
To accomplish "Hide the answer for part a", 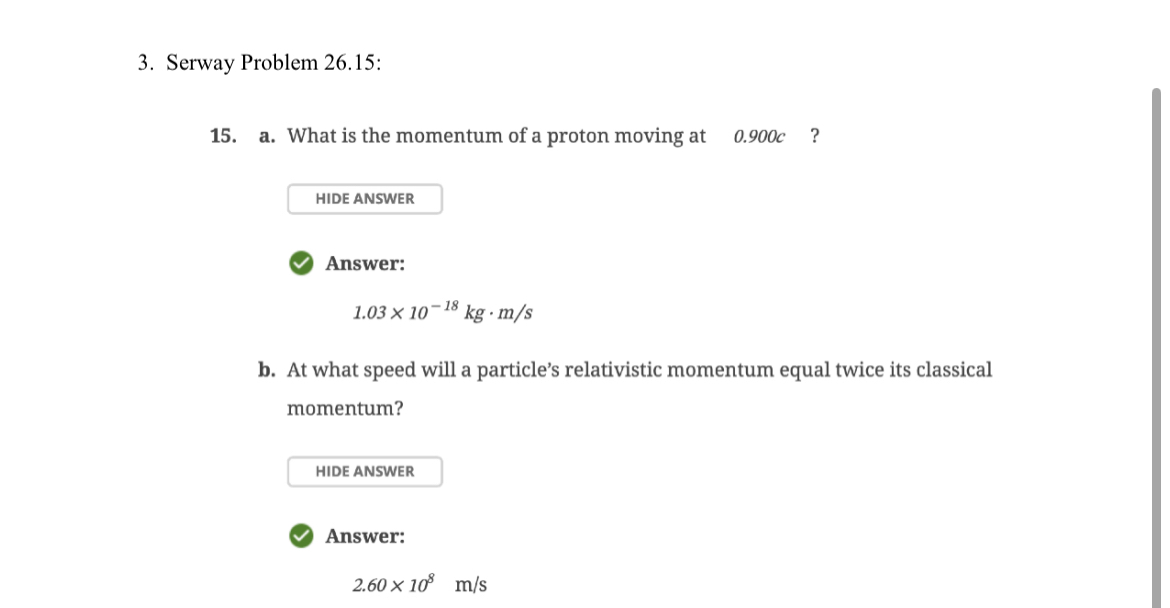I will [365, 199].
